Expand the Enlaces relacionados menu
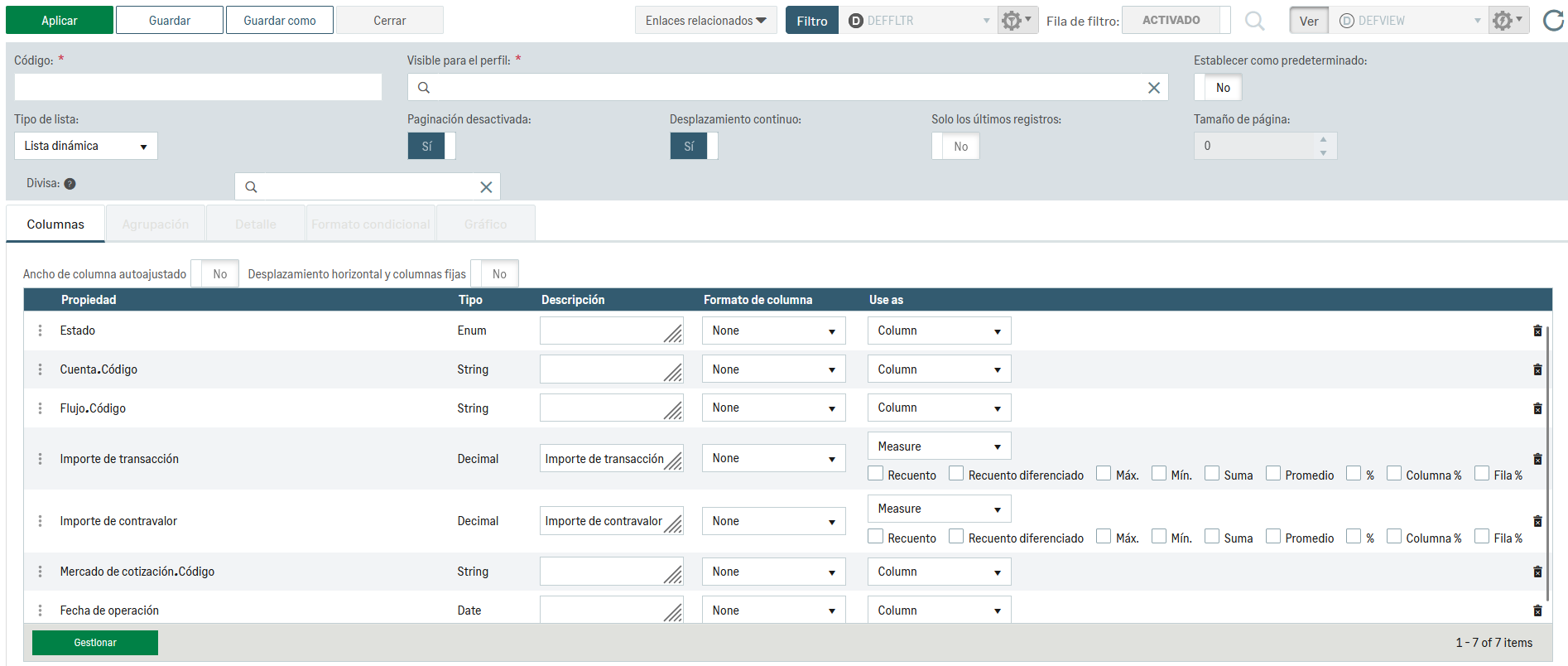 click(705, 21)
